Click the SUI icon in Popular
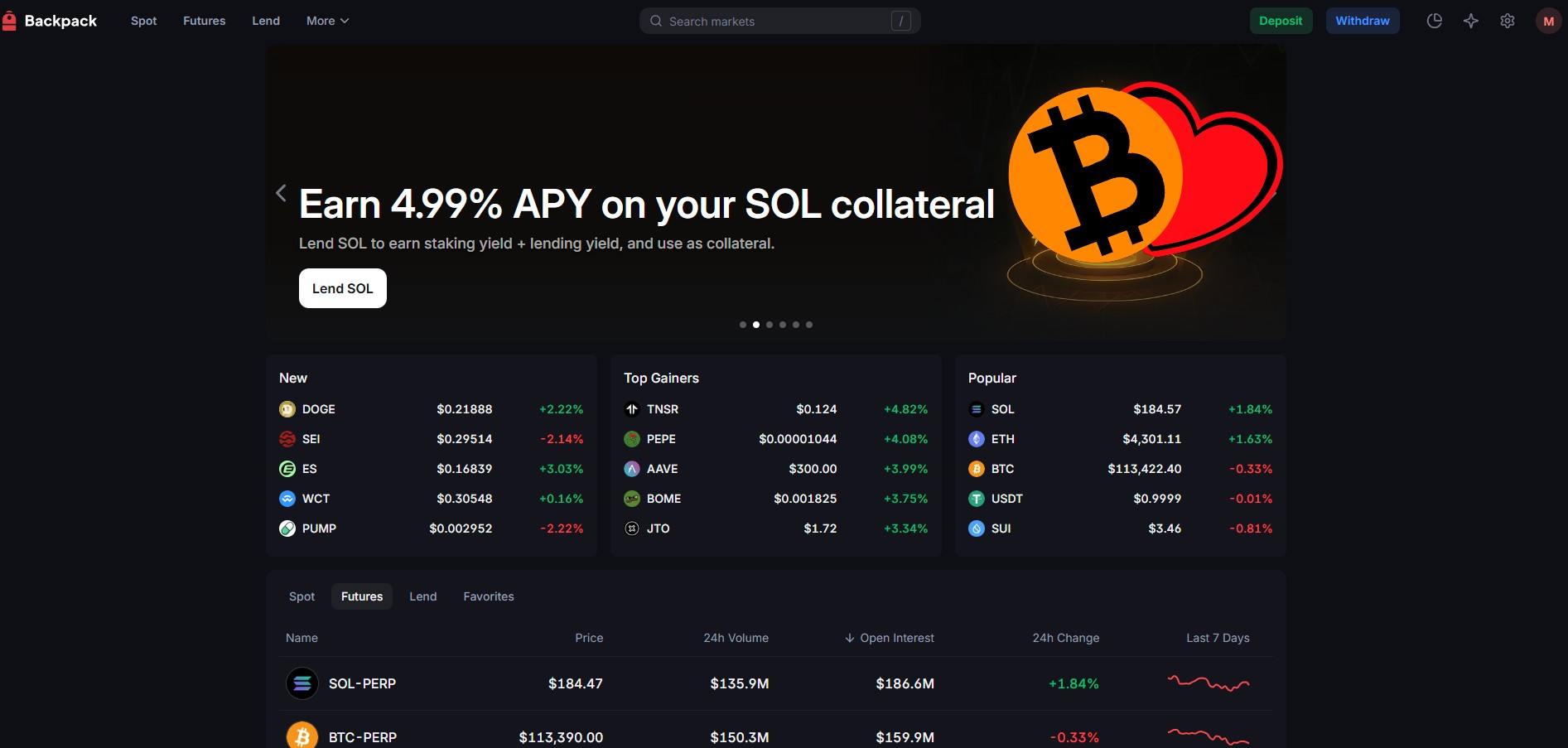 pos(977,528)
